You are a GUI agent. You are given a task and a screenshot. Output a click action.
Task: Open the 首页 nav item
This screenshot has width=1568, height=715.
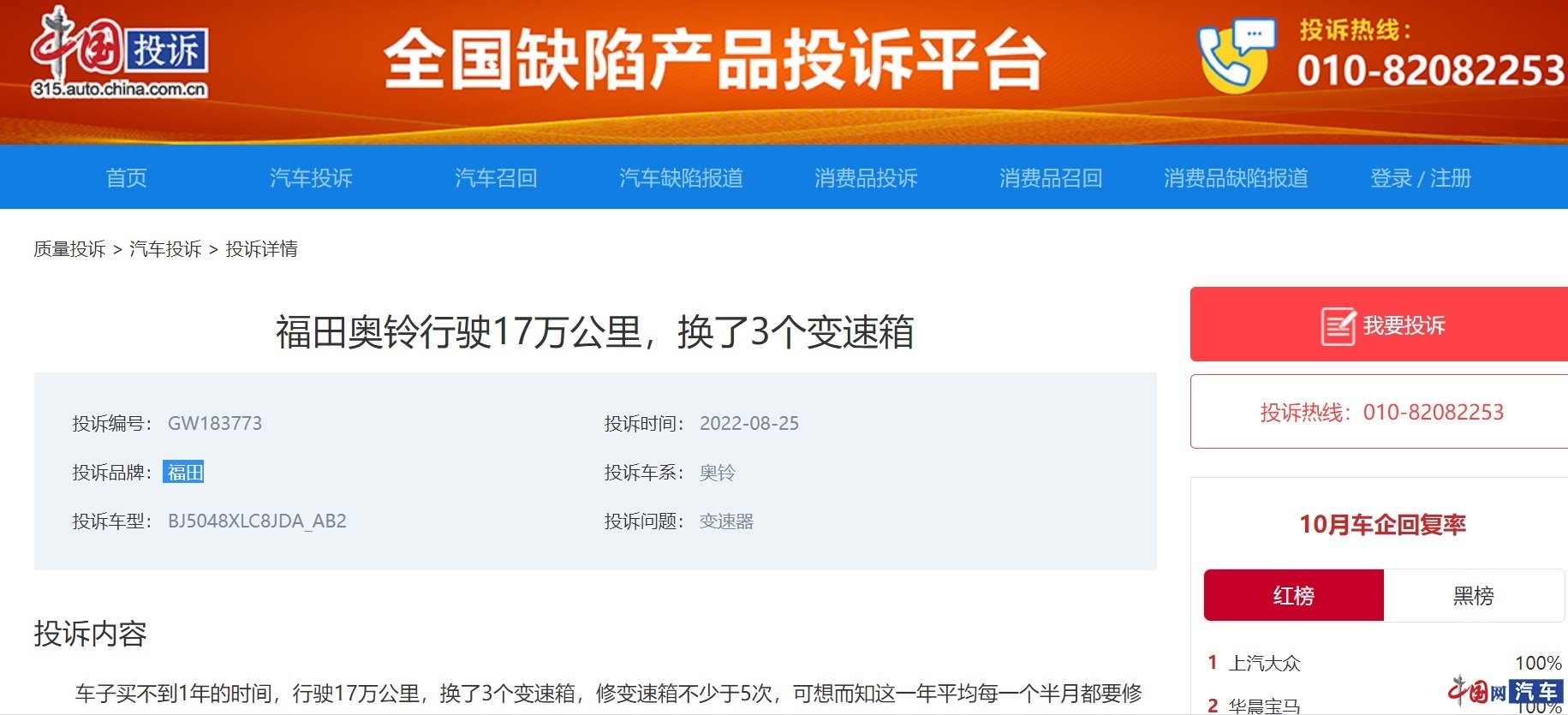tap(126, 178)
